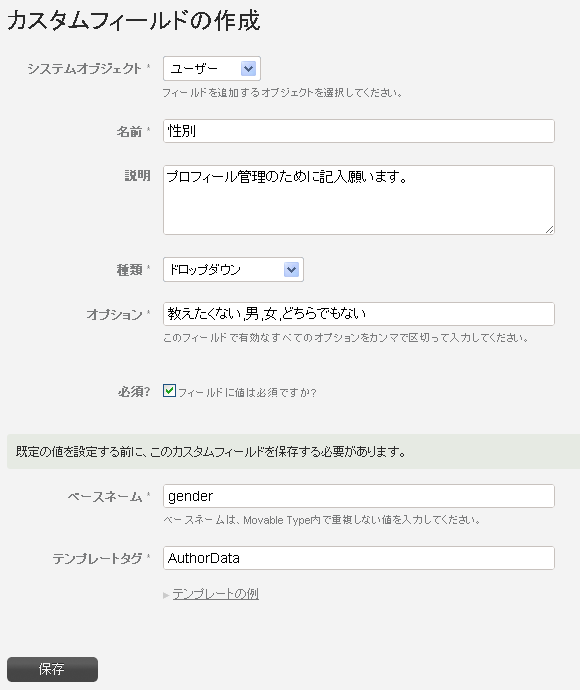Click the 種類 field label
The height and width of the screenshot is (690, 580).
tap(129, 270)
